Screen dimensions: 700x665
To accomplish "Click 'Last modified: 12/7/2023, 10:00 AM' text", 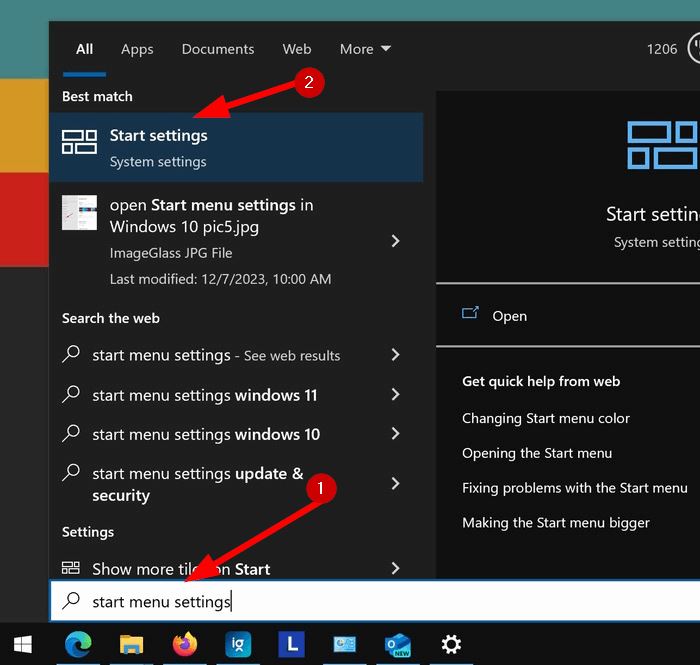I will tap(221, 279).
